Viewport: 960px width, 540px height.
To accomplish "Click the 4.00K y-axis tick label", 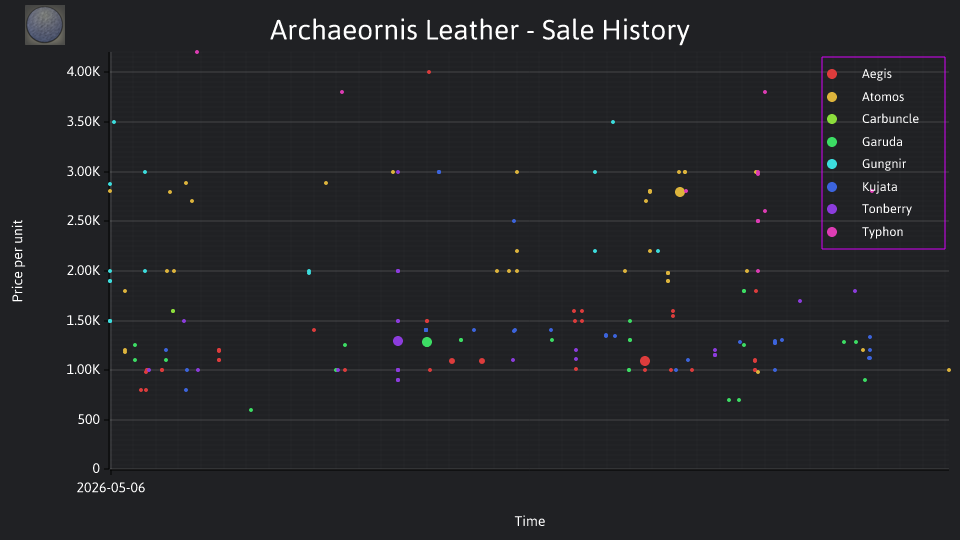I will (x=83, y=72).
